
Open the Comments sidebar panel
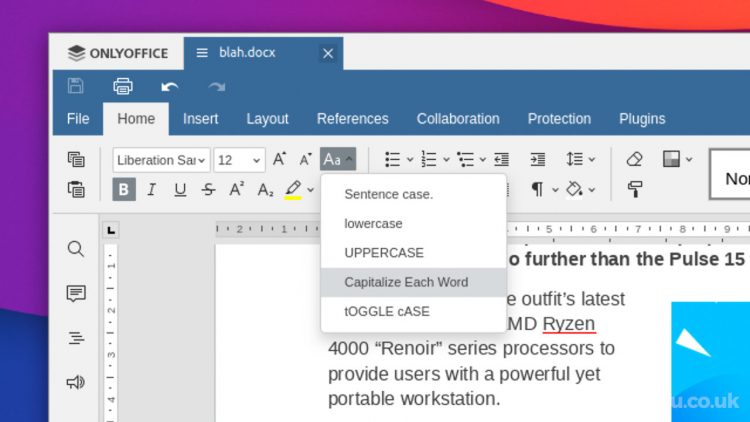point(76,293)
